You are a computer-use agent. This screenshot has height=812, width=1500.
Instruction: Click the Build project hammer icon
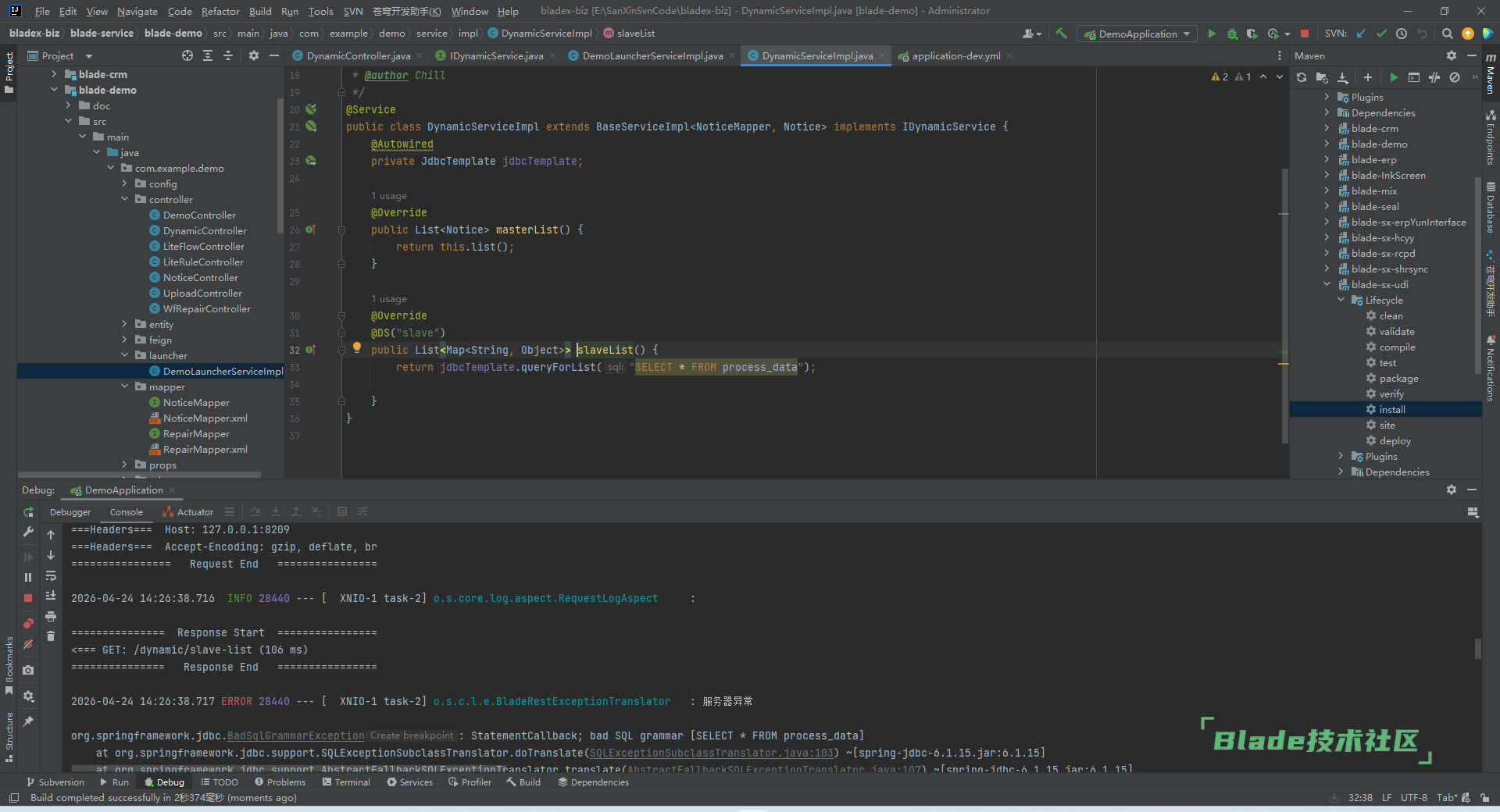(1061, 34)
